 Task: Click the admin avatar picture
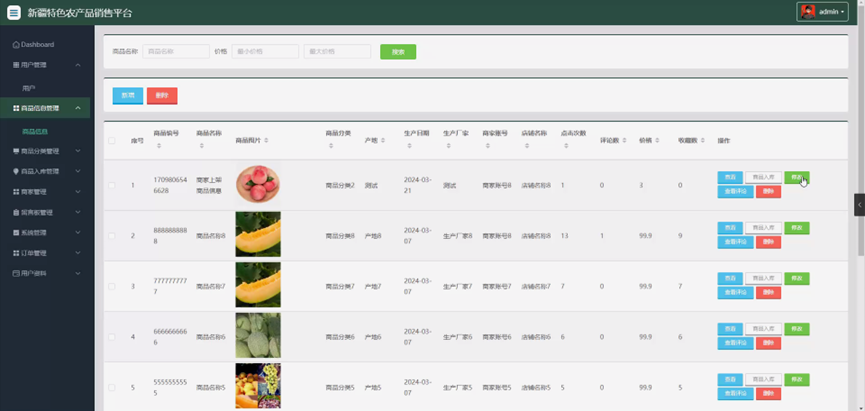click(808, 12)
